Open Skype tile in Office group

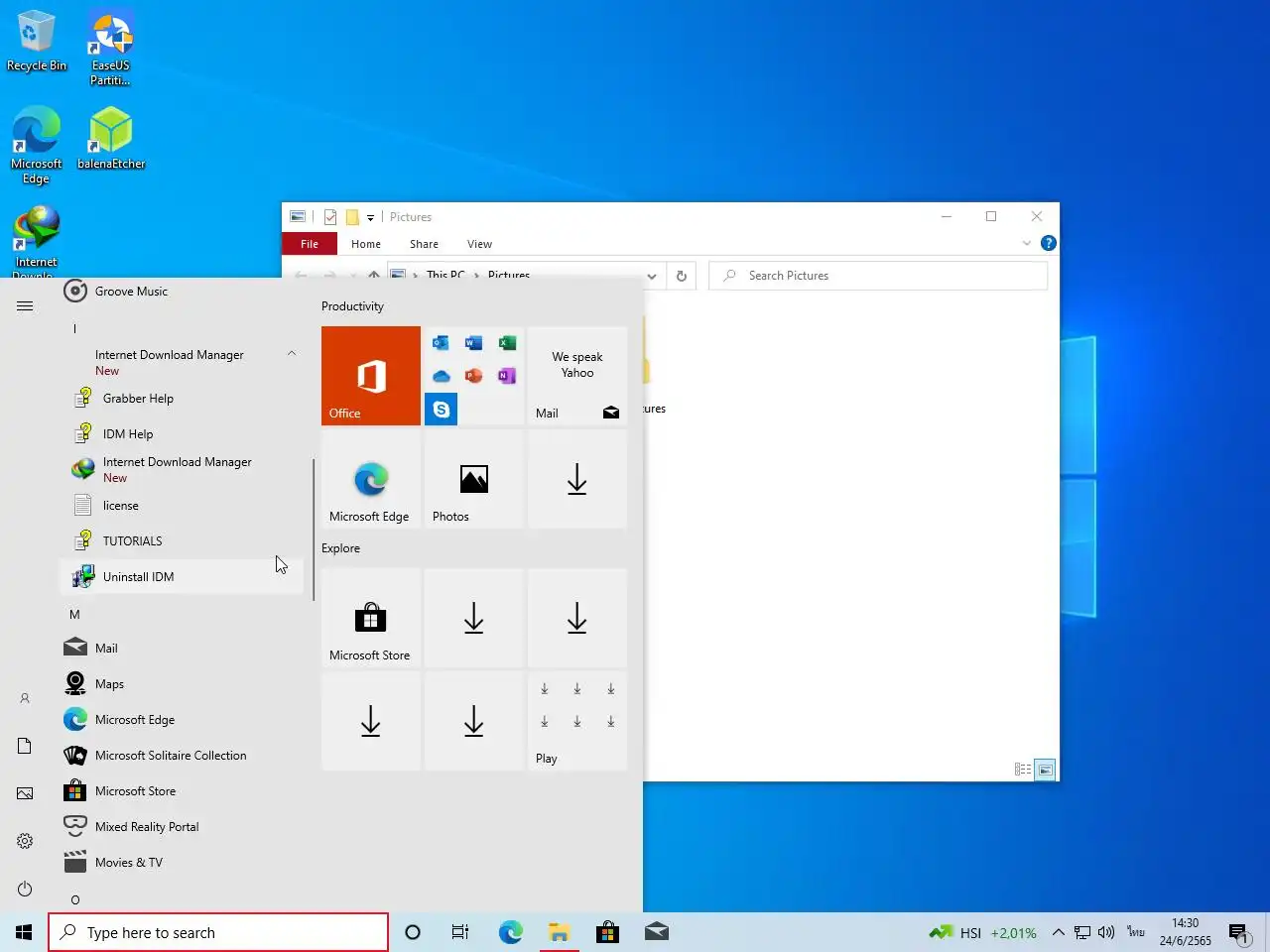[441, 409]
